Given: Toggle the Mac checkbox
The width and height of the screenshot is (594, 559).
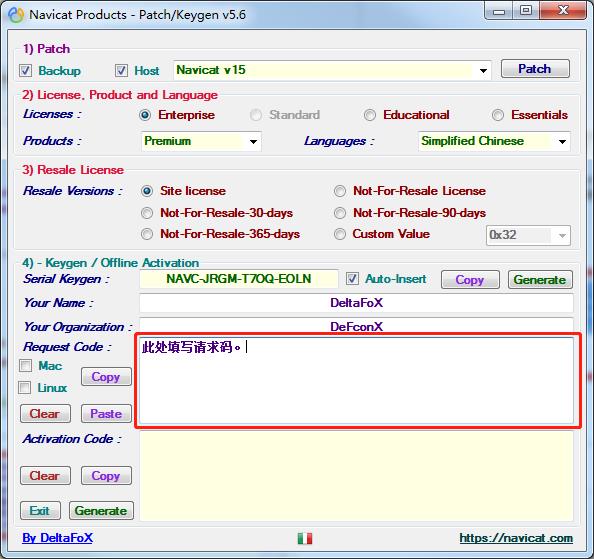Looking at the screenshot, I should 25,366.
